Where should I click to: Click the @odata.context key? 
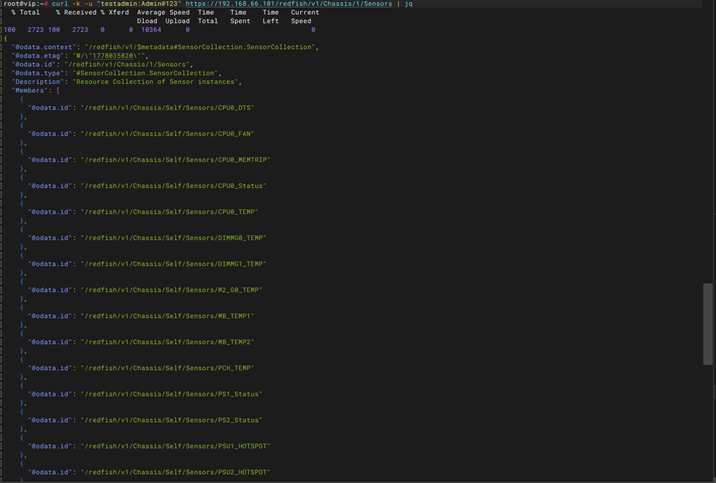tap(44, 47)
